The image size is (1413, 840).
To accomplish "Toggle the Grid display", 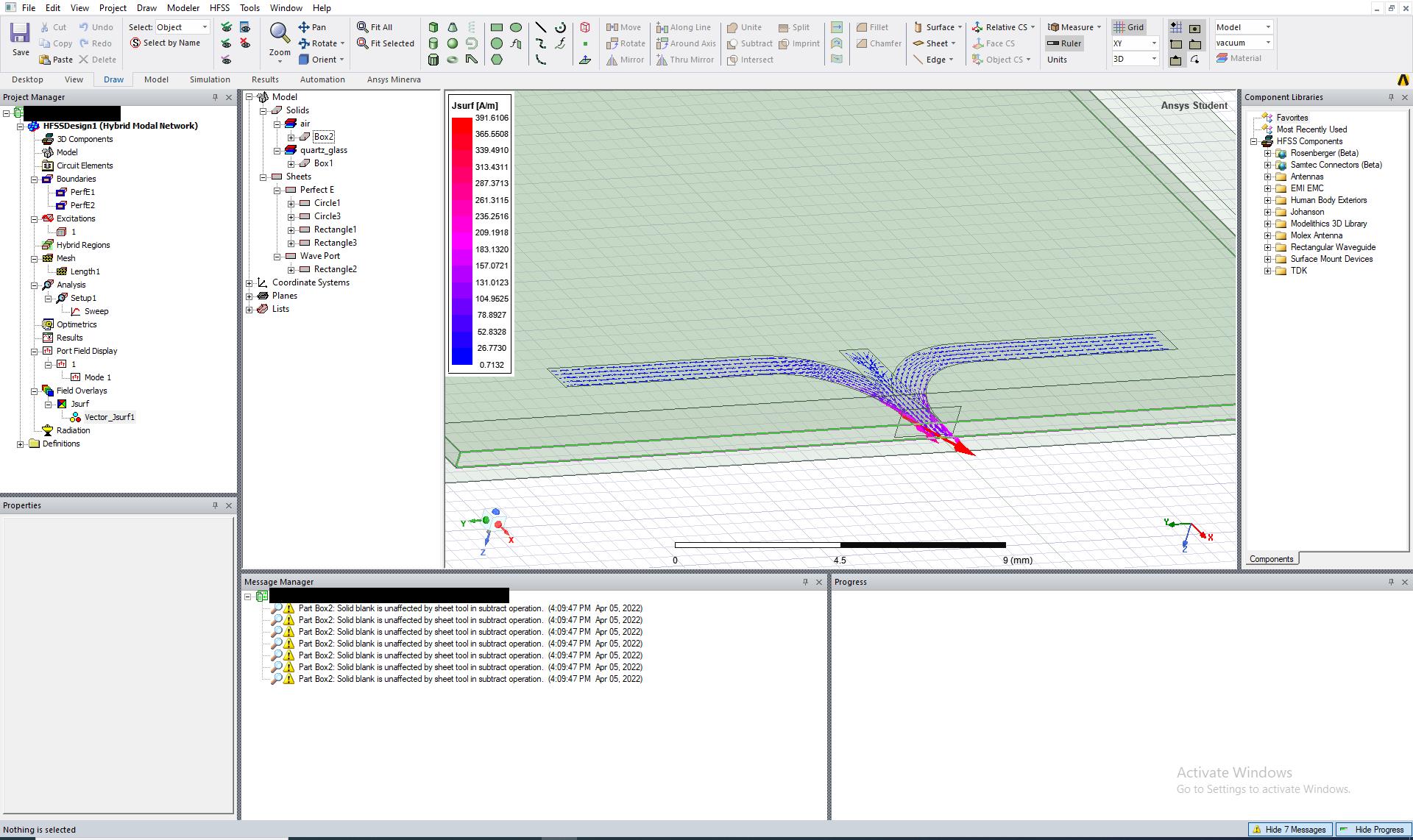I will pos(1129,27).
